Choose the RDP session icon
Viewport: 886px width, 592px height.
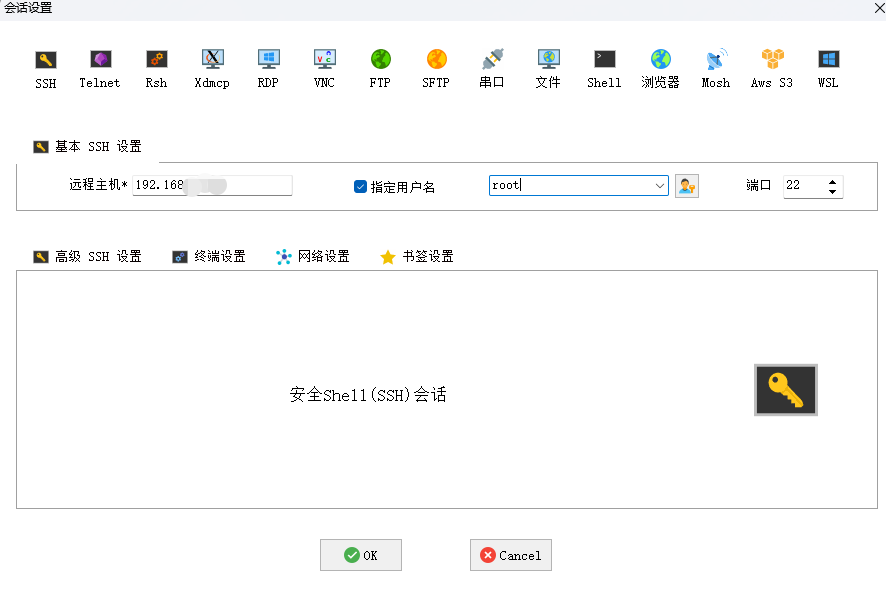tap(268, 69)
